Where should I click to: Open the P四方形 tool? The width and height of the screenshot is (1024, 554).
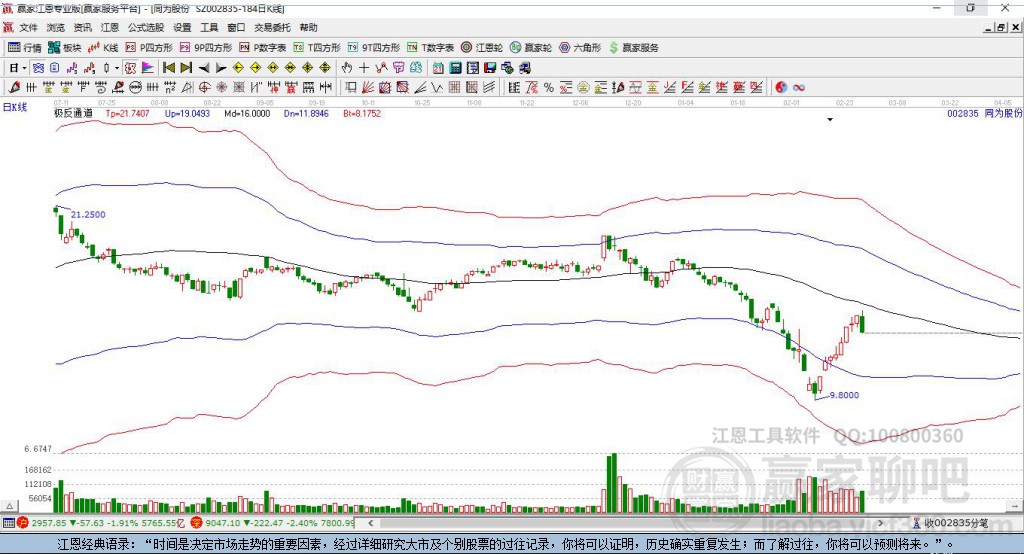click(149, 48)
